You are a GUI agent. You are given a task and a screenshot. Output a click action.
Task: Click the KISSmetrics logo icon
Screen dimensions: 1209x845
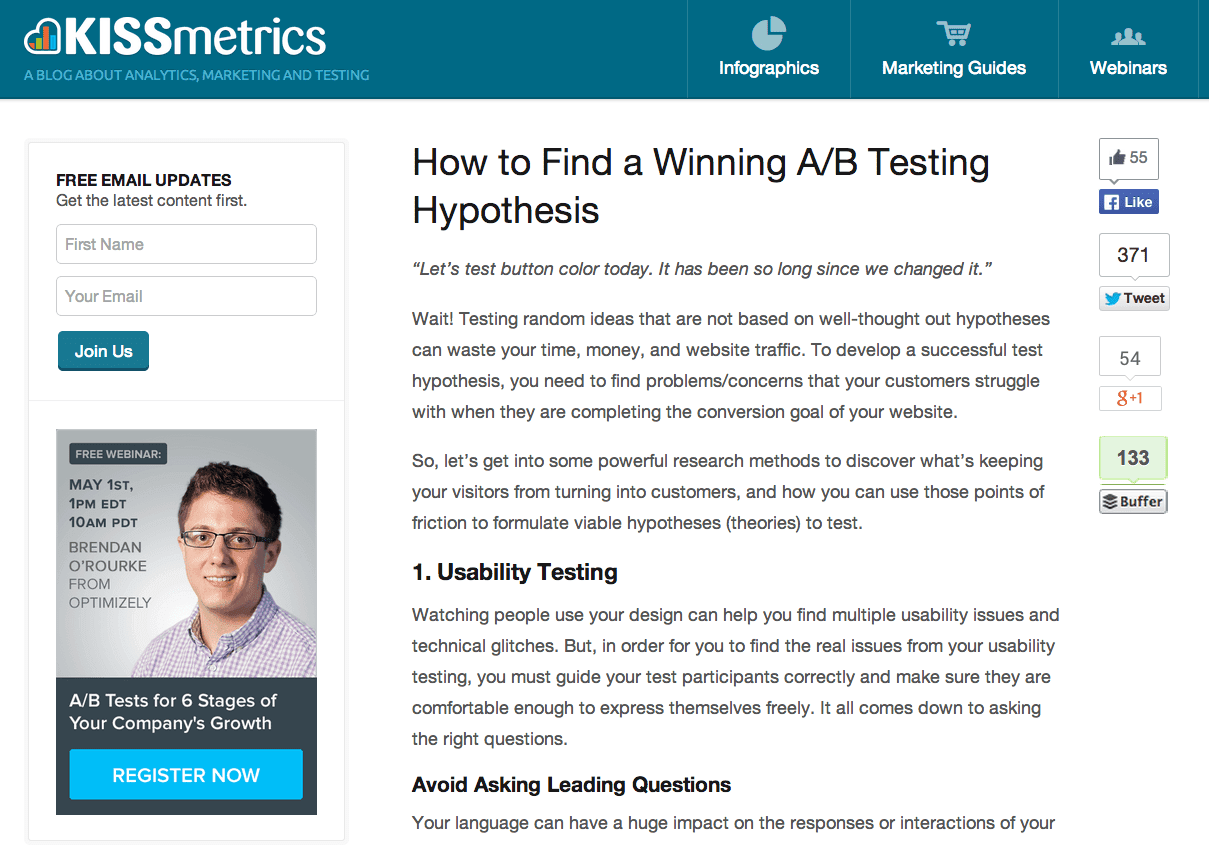pos(42,36)
